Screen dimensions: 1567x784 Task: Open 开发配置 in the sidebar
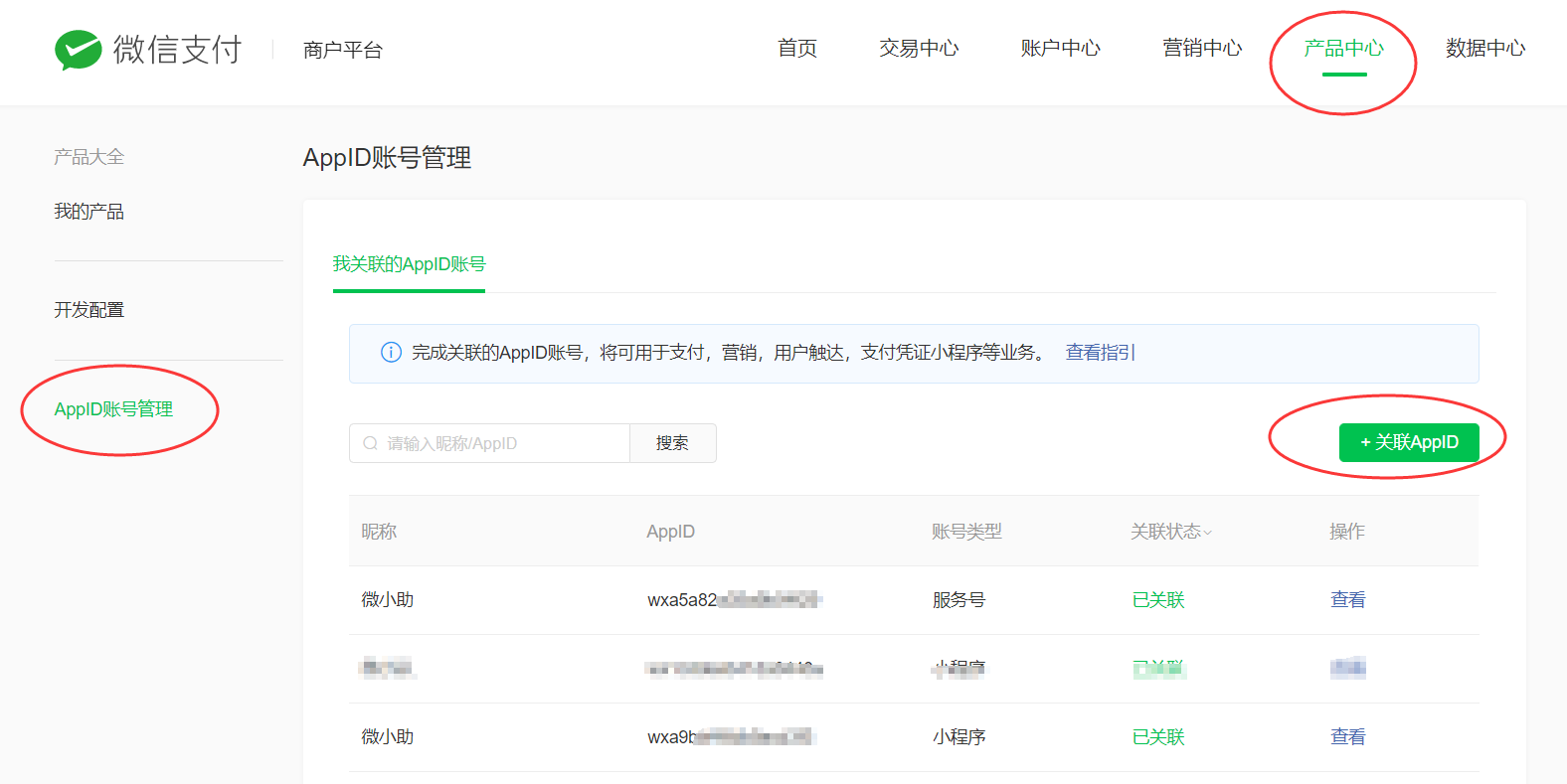pos(89,310)
